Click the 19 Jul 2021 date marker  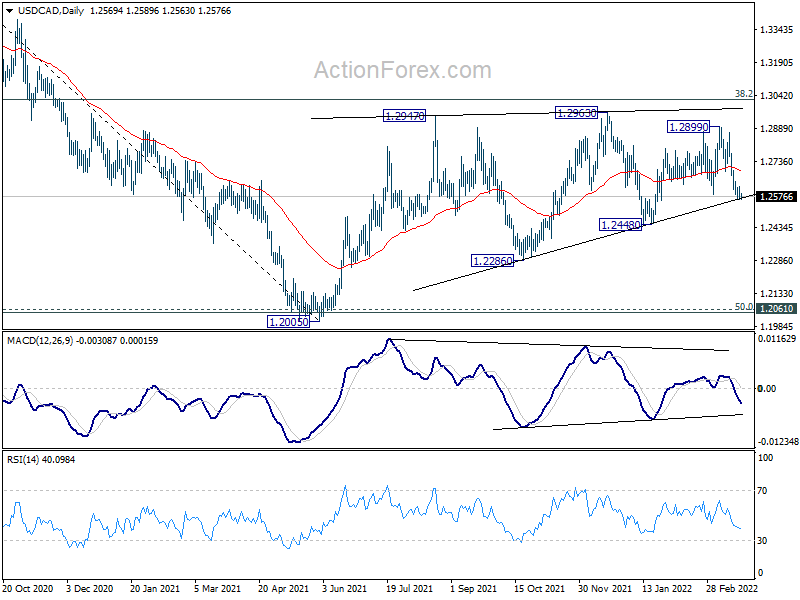(409, 589)
